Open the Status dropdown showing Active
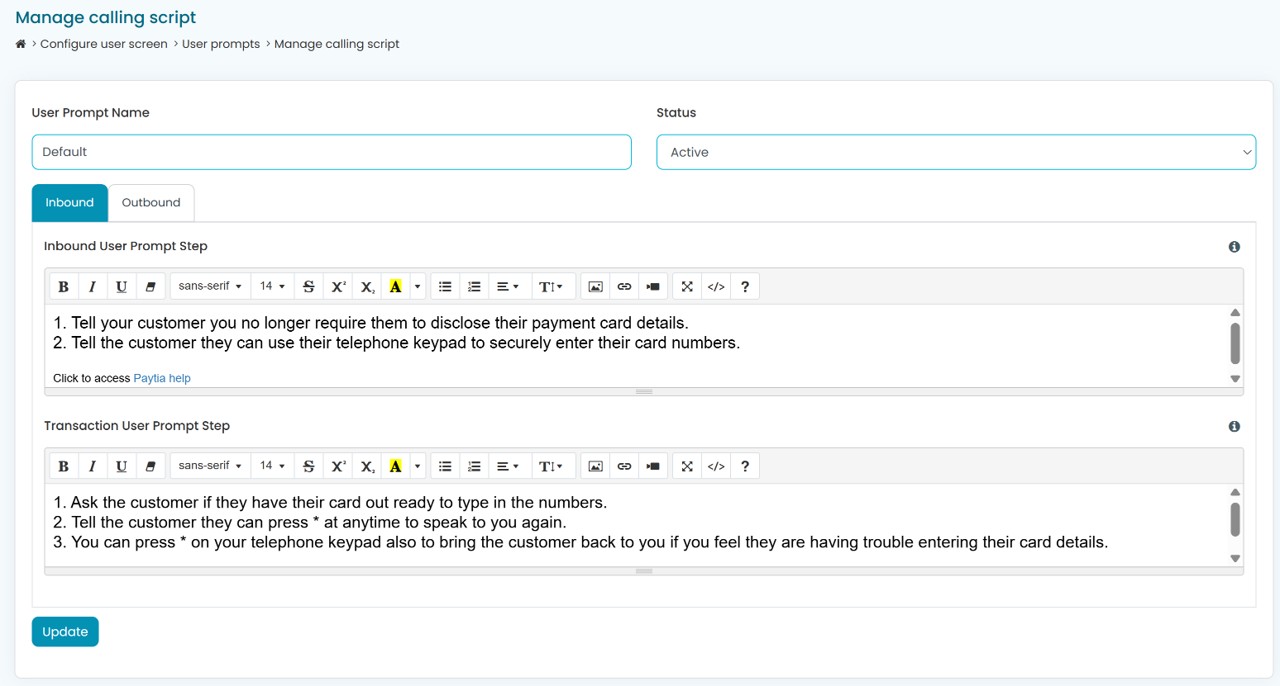Screen dimensions: 1280x686 955,152
